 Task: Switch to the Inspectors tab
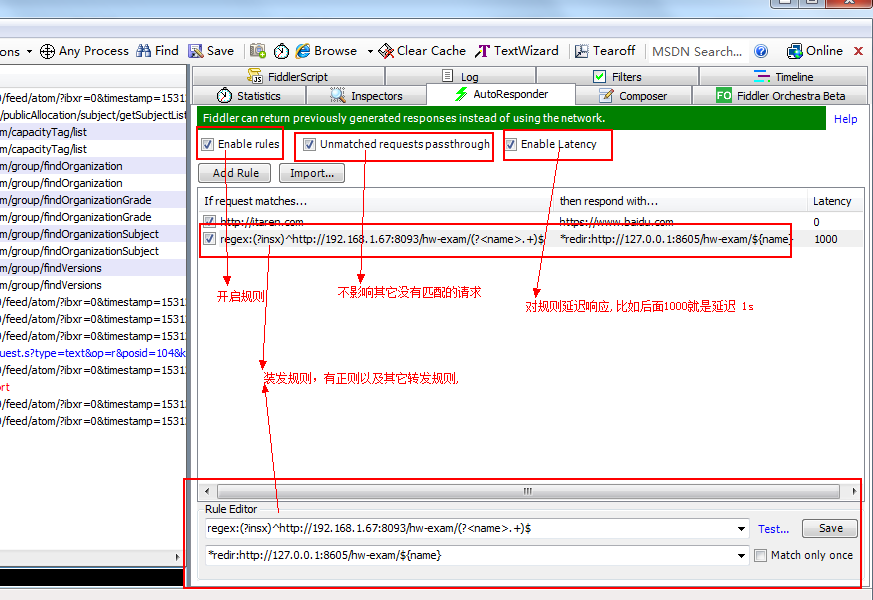(366, 96)
